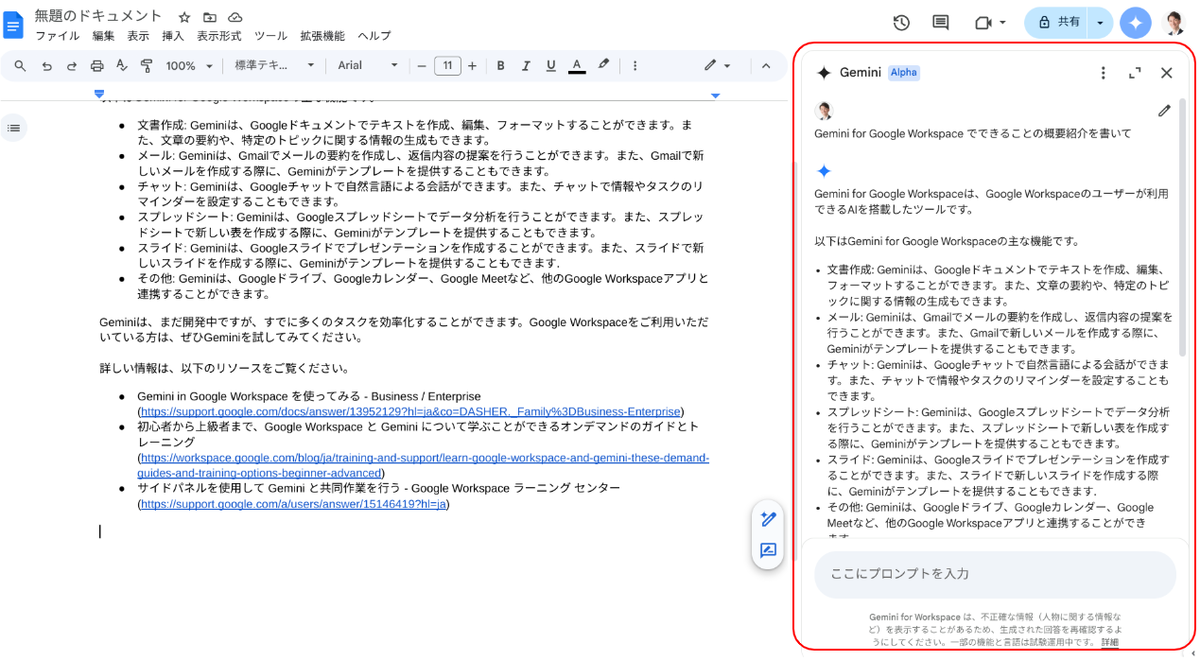Screen dimensions: 1200x661
Task: Click the add comment floating button
Action: [x=768, y=550]
